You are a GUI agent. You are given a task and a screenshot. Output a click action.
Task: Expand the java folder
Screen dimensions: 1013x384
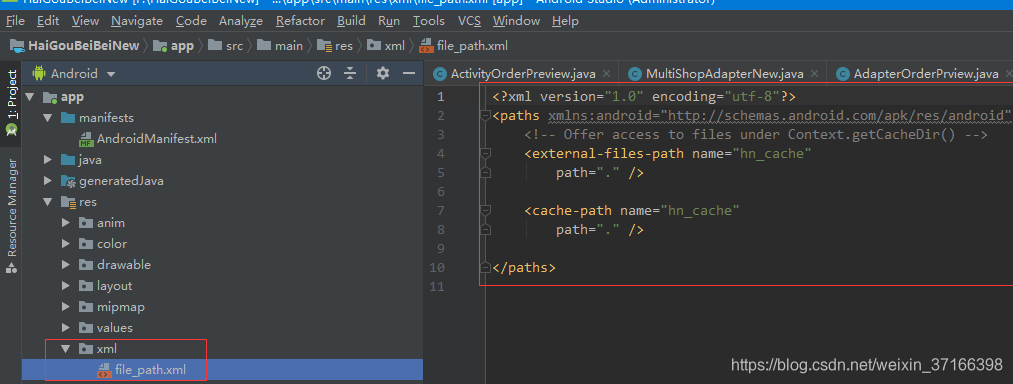(x=47, y=160)
